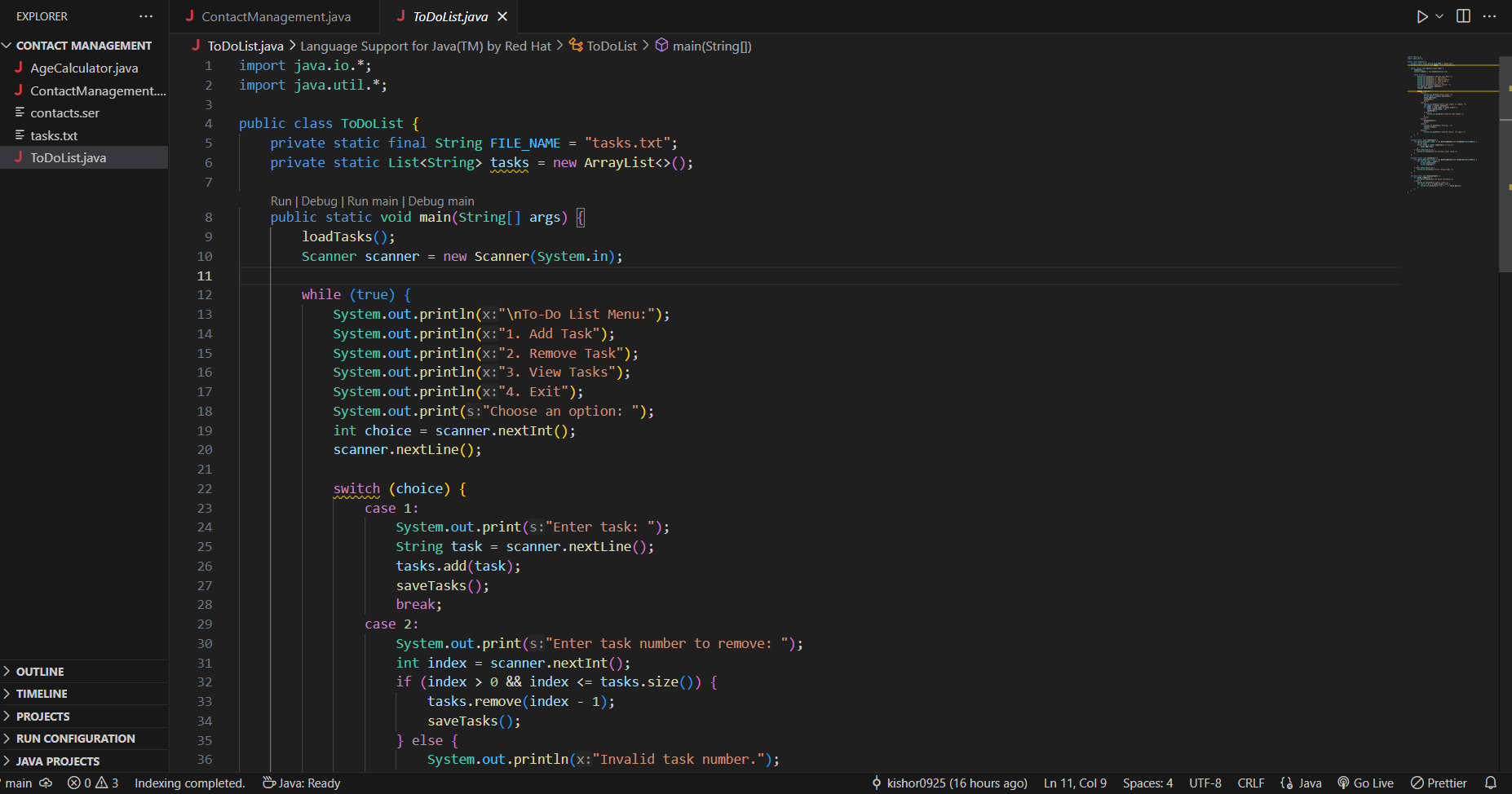Screen dimensions: 1512x794
Task: Toggle Go Live server in status bar
Action: [1366, 783]
